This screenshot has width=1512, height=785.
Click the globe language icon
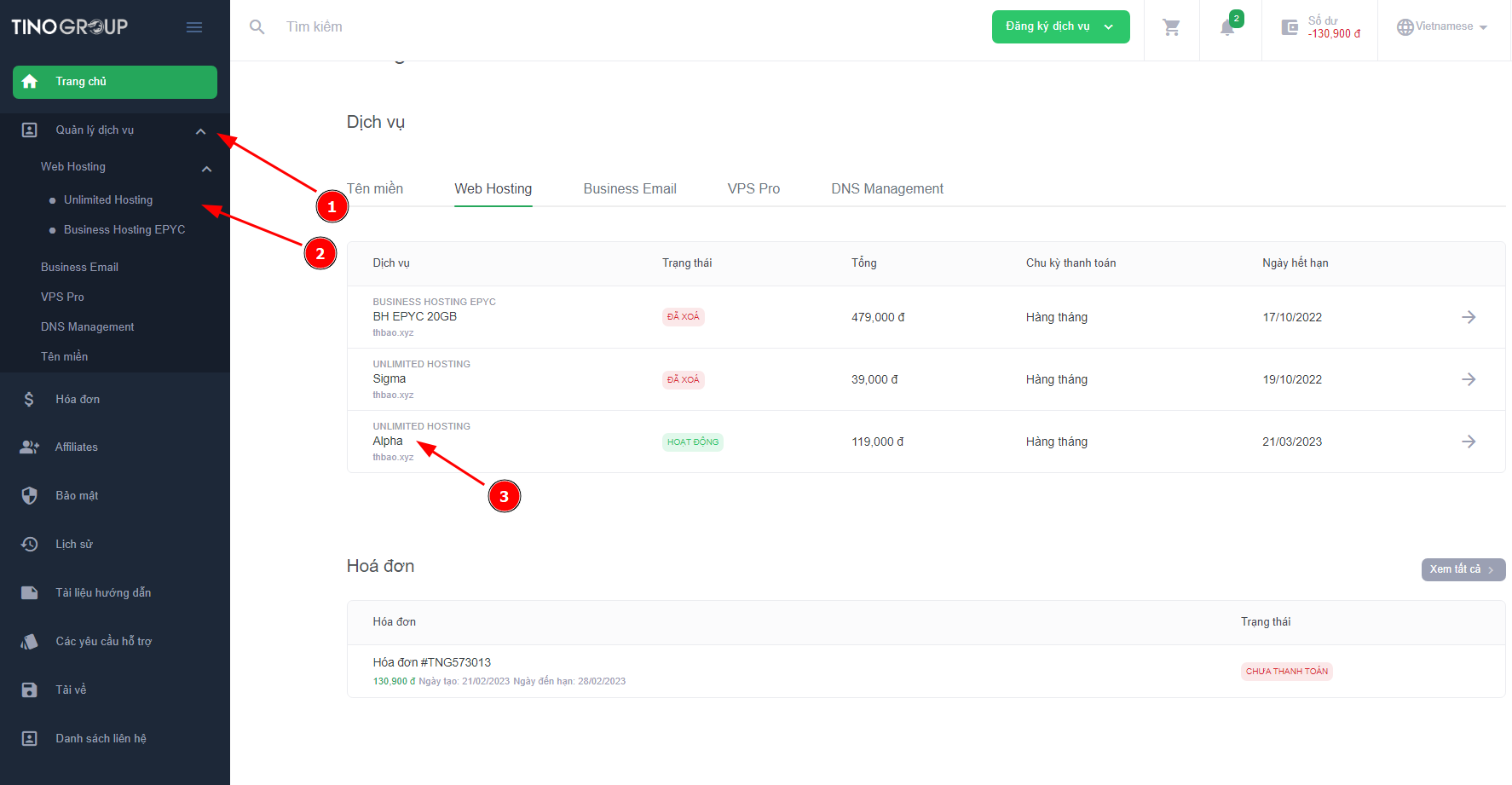[1405, 27]
